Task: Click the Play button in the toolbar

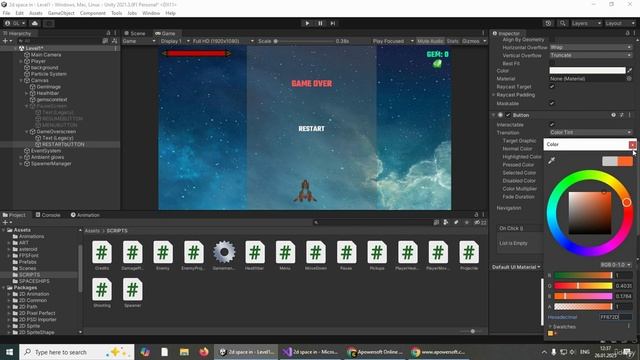Action: [307, 23]
